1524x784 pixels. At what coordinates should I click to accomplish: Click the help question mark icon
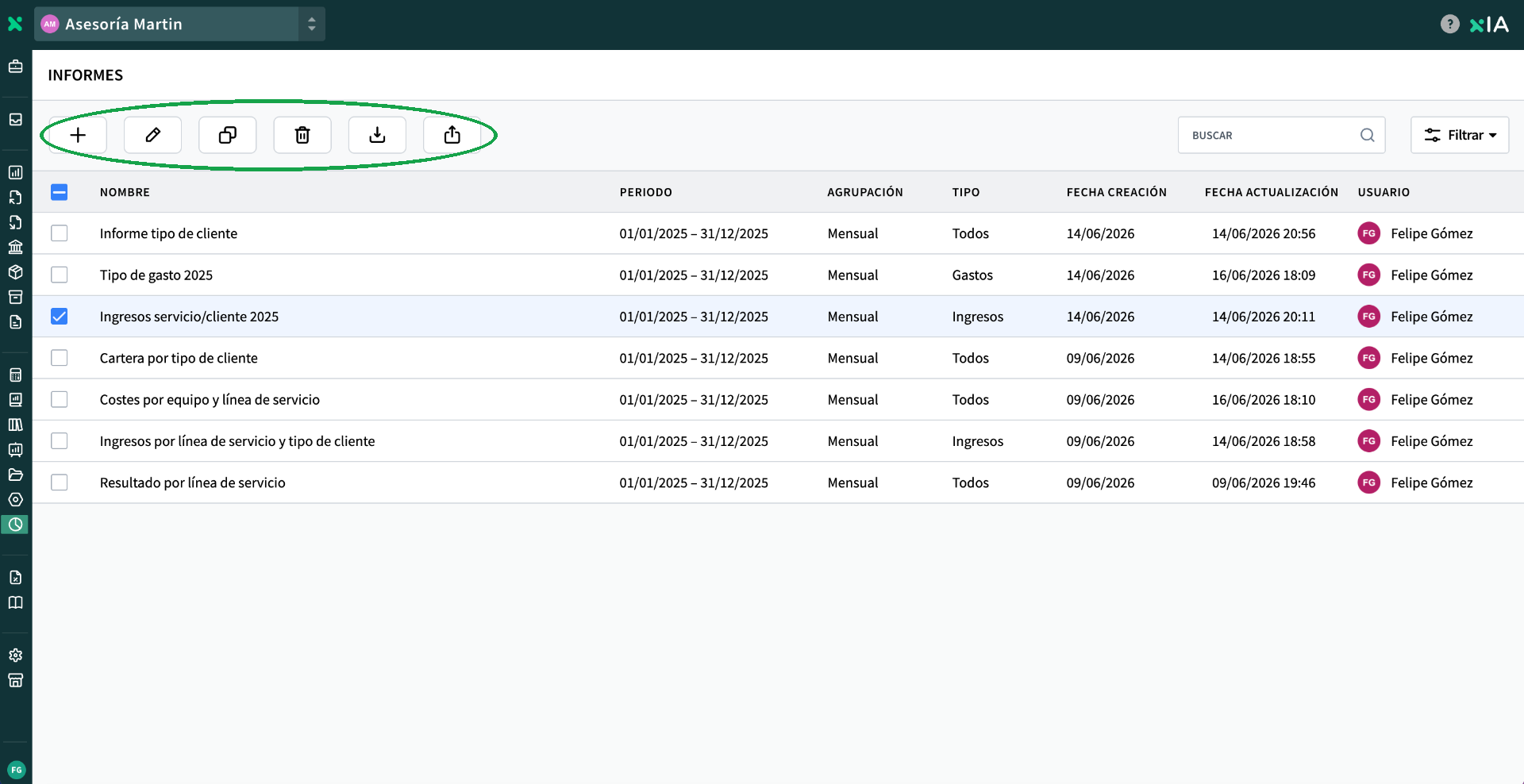tap(1449, 24)
